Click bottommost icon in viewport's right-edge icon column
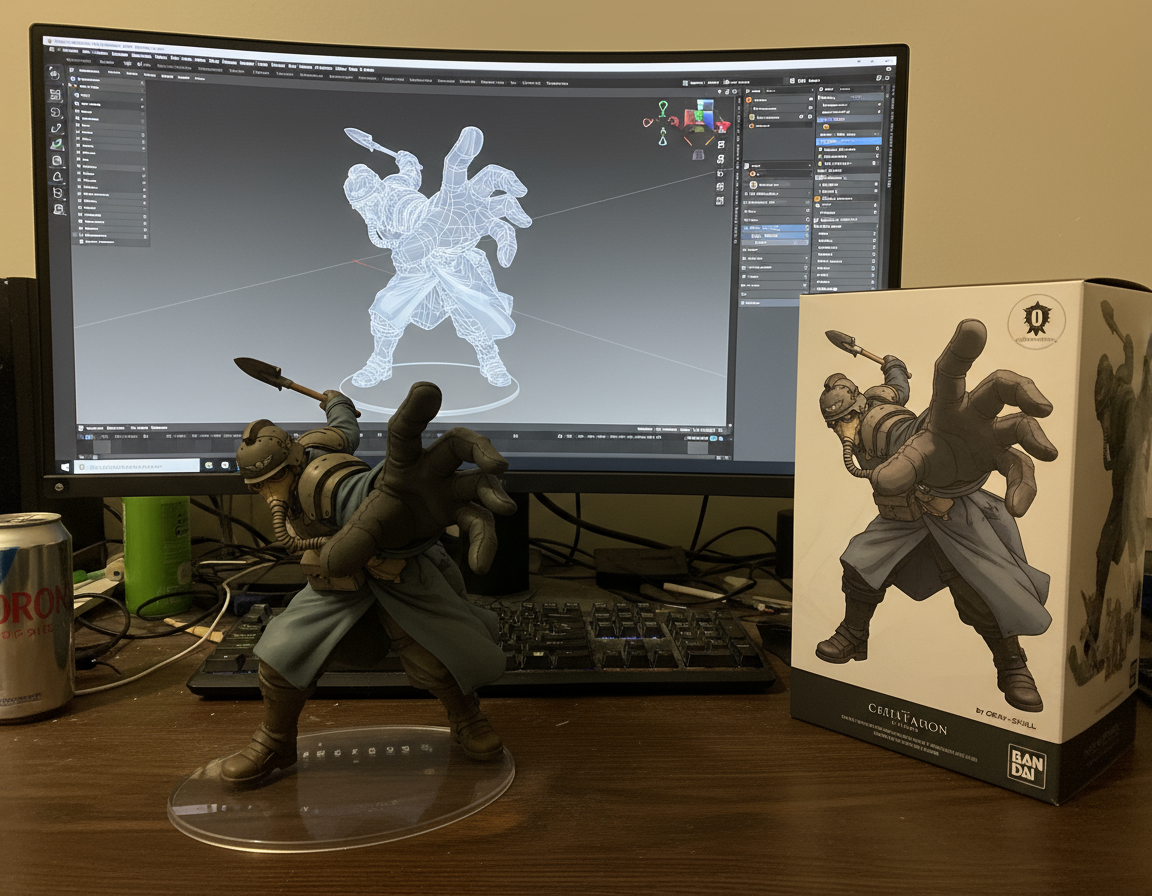 click(x=721, y=200)
